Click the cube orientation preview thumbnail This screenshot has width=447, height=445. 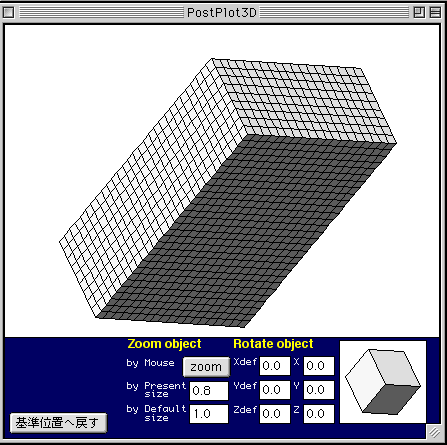(x=383, y=382)
